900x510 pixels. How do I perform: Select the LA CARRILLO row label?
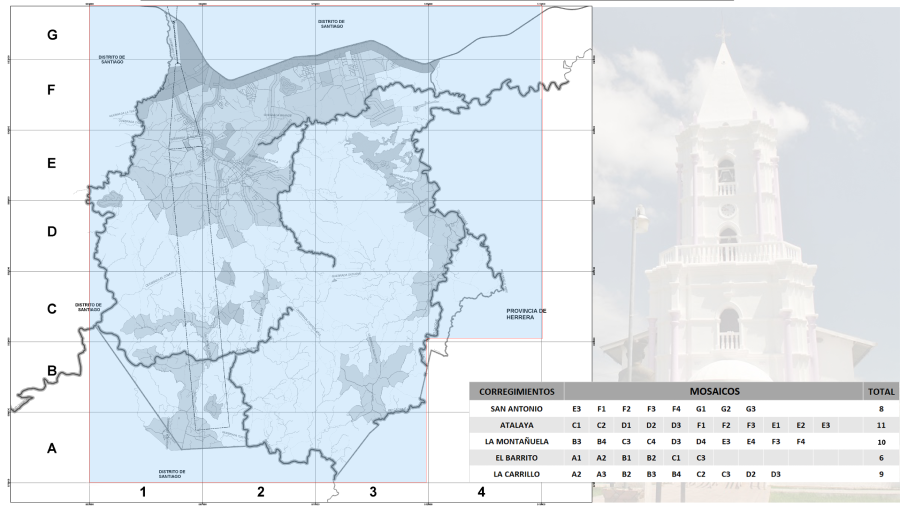[517, 472]
